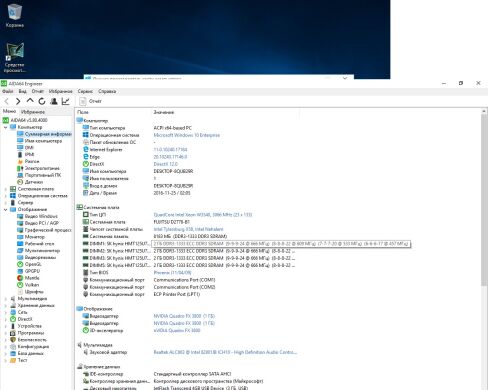Open the Realtek ALC662 audio adapter link

pyautogui.click(x=225, y=352)
